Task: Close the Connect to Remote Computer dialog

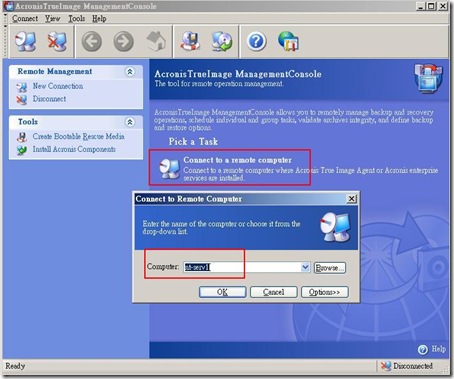Action: click(351, 199)
